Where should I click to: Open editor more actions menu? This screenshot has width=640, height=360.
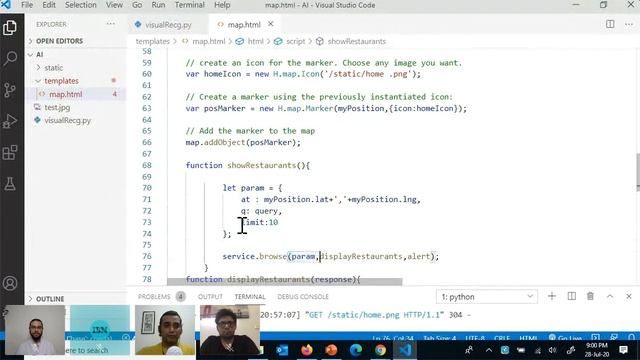[x=629, y=24]
